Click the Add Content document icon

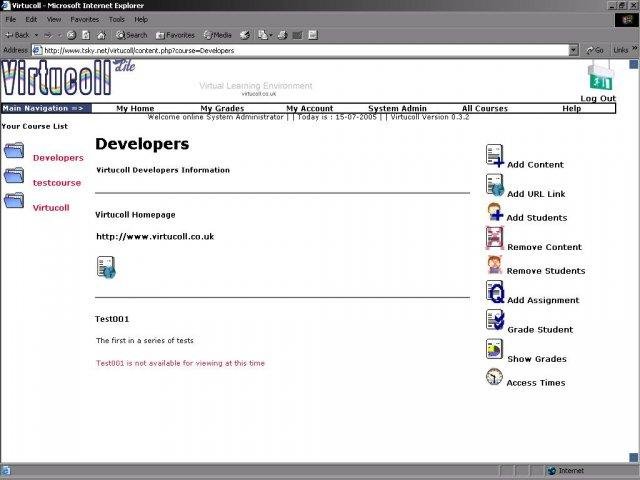pyautogui.click(x=495, y=156)
